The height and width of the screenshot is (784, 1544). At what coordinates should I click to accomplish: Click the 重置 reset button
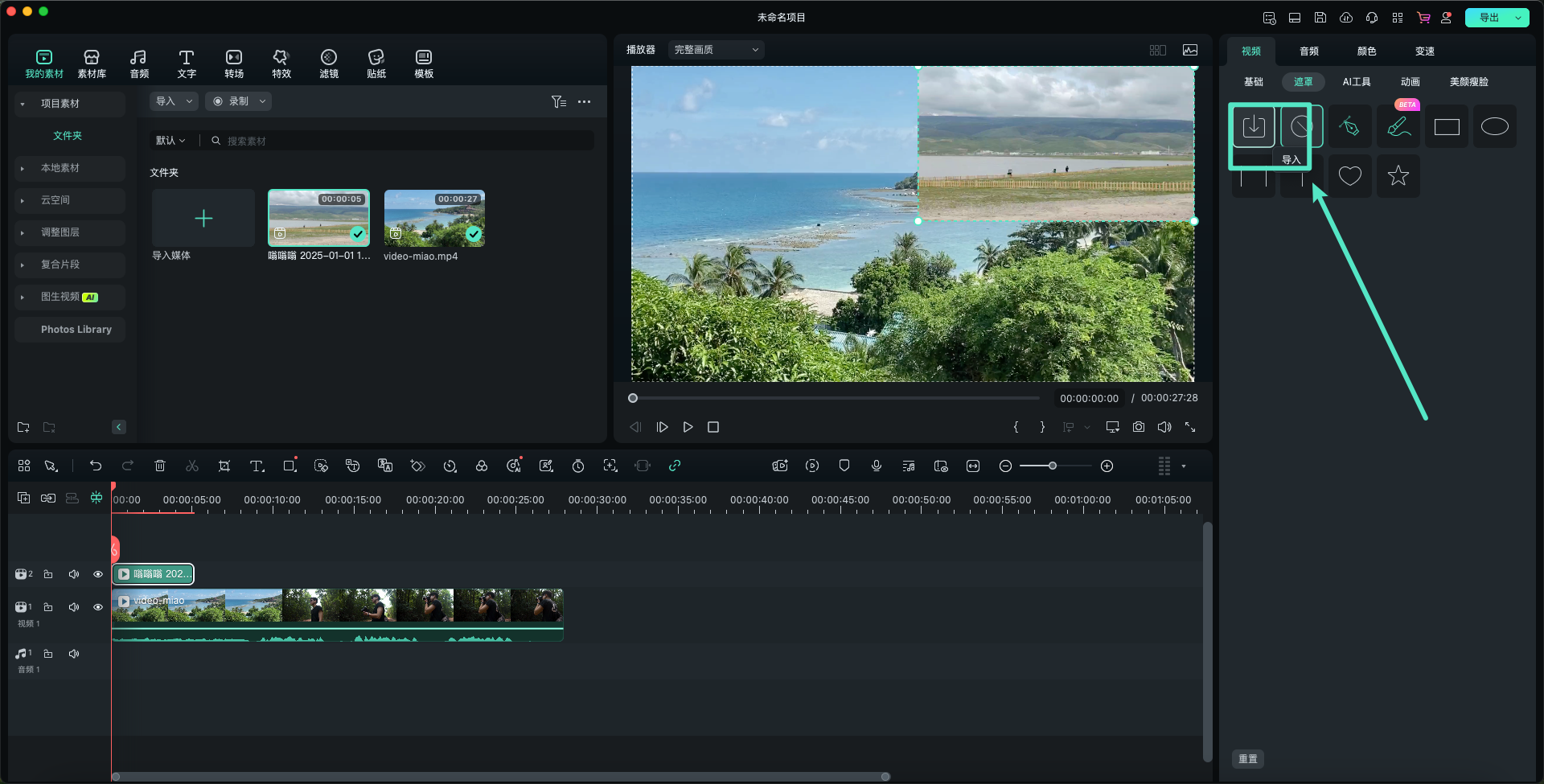click(x=1248, y=759)
